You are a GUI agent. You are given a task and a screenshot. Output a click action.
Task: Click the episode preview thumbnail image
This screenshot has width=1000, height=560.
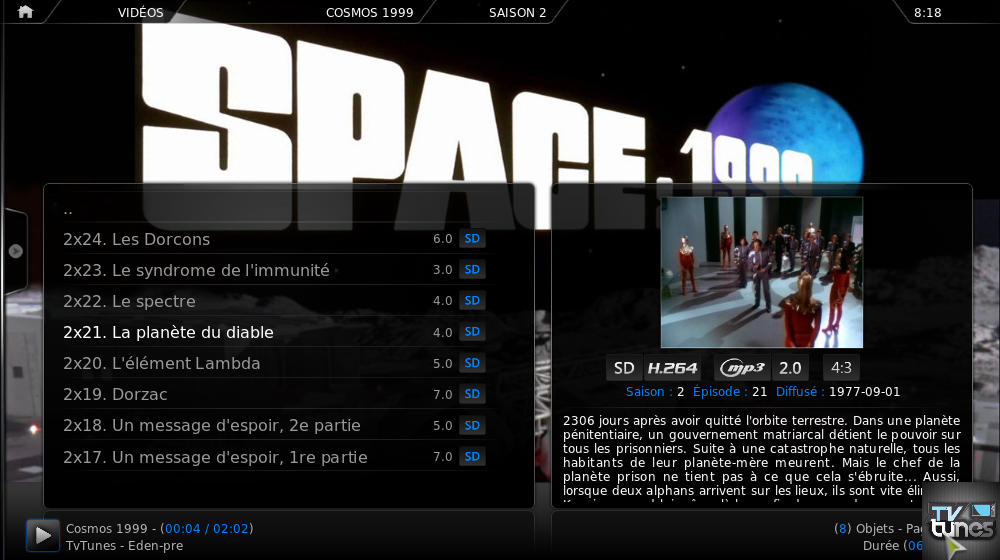pos(761,272)
